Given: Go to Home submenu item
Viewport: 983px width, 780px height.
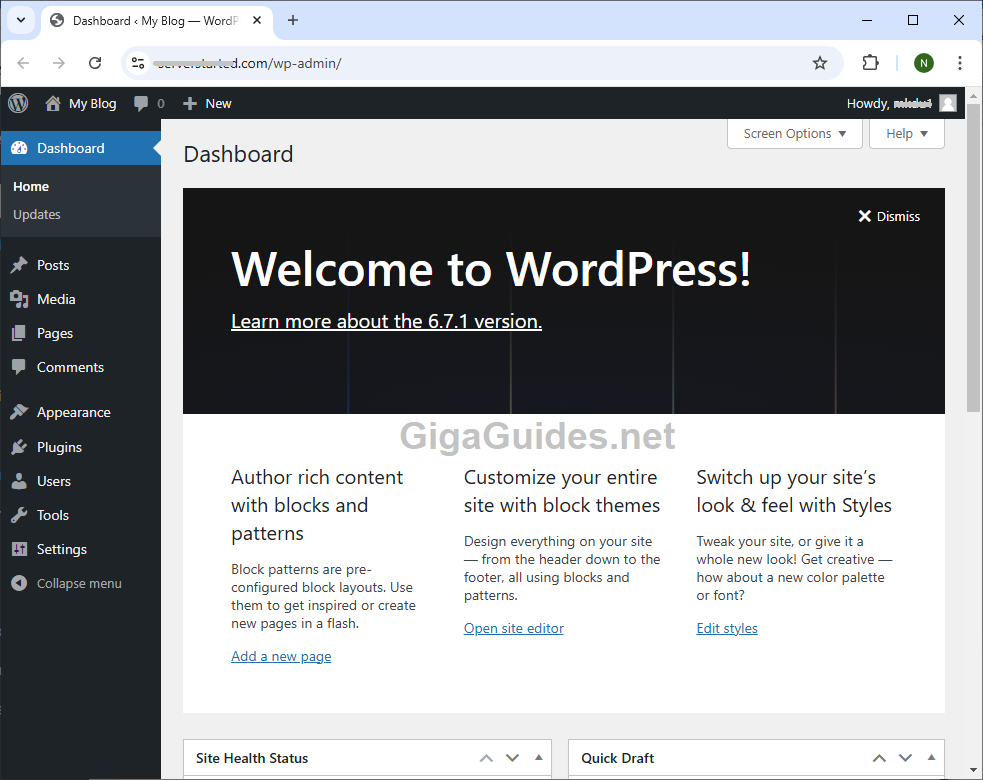Looking at the screenshot, I should [31, 186].
